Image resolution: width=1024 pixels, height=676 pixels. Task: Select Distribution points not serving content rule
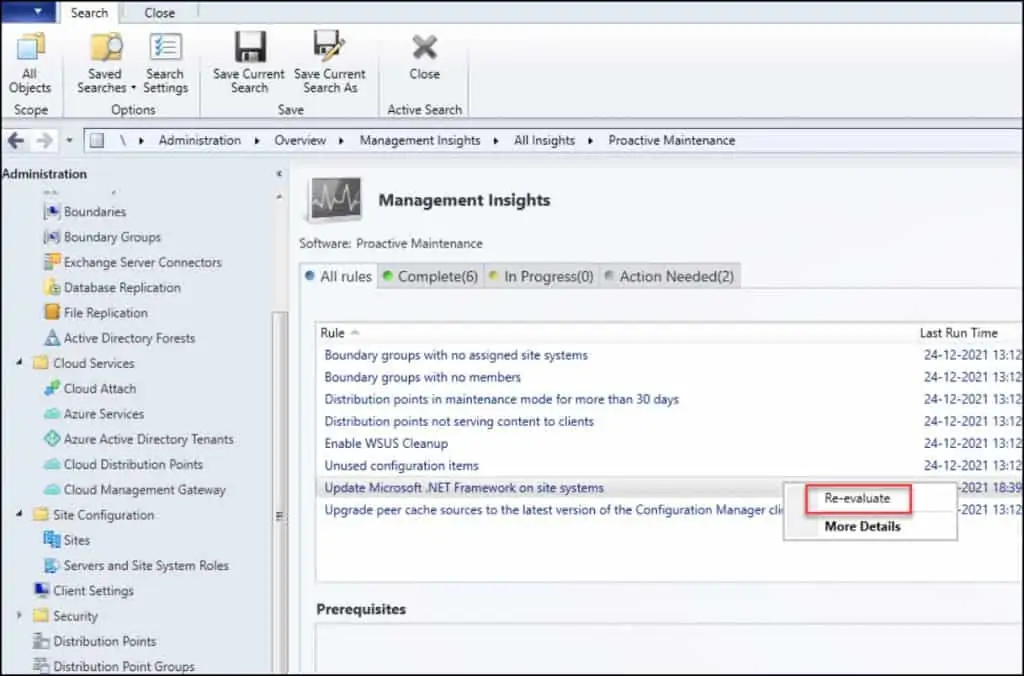[459, 421]
